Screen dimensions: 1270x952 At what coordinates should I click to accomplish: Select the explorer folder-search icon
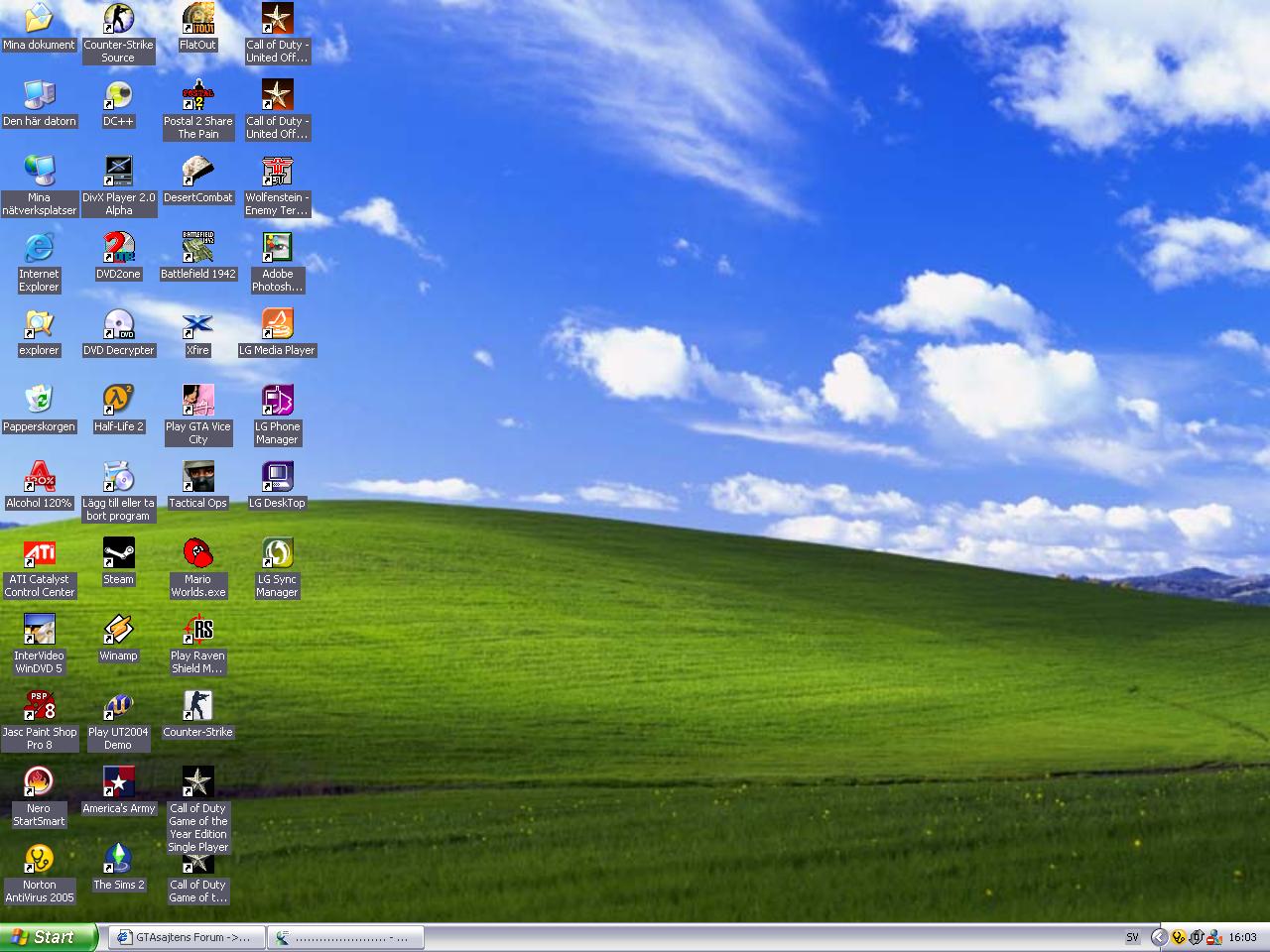pyautogui.click(x=39, y=323)
